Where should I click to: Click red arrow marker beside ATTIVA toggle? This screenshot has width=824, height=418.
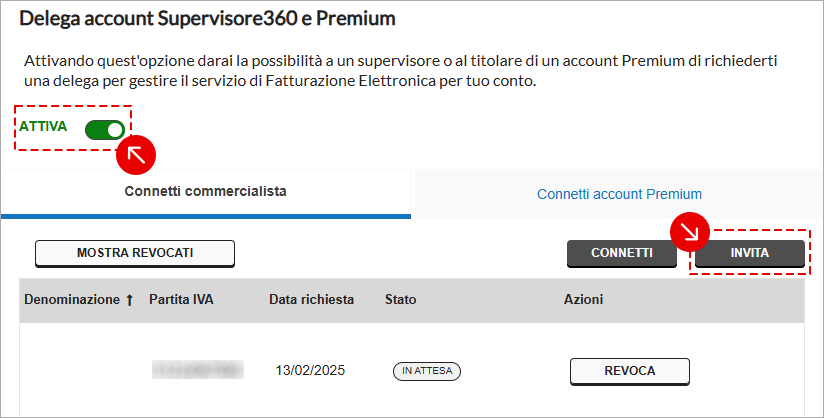click(136, 155)
